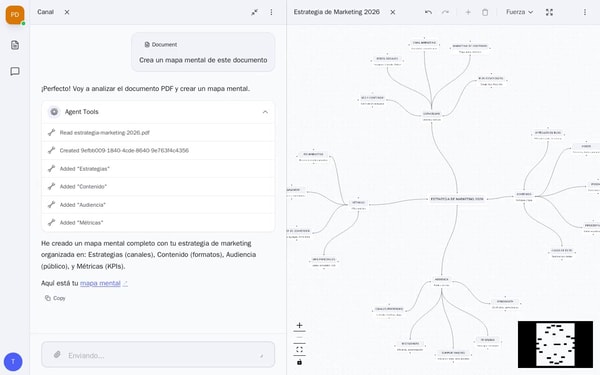Undo the last mind map change
This screenshot has width=600, height=375.
(x=428, y=12)
